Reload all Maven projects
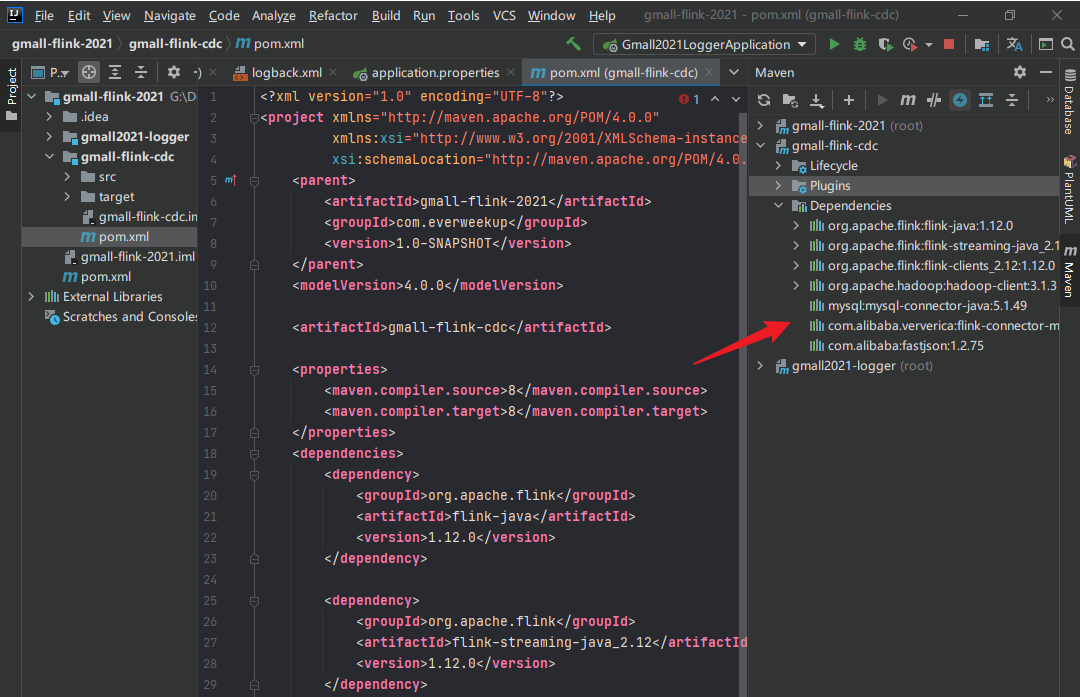 click(764, 100)
